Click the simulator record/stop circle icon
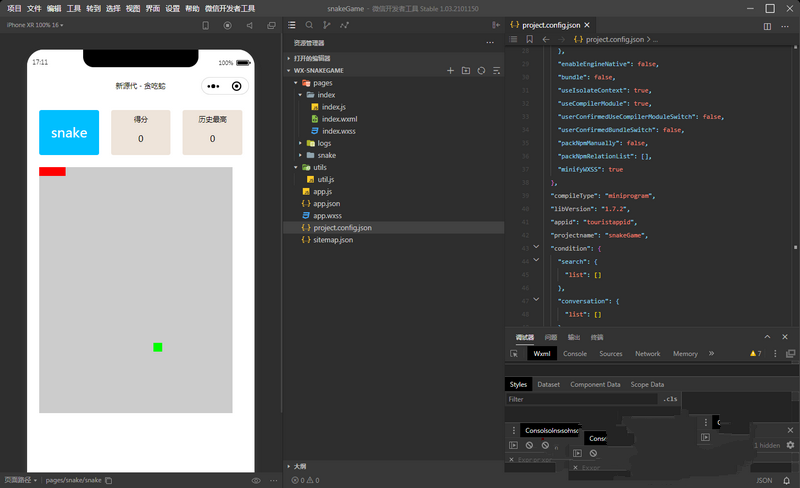The image size is (800, 488). coord(225,25)
